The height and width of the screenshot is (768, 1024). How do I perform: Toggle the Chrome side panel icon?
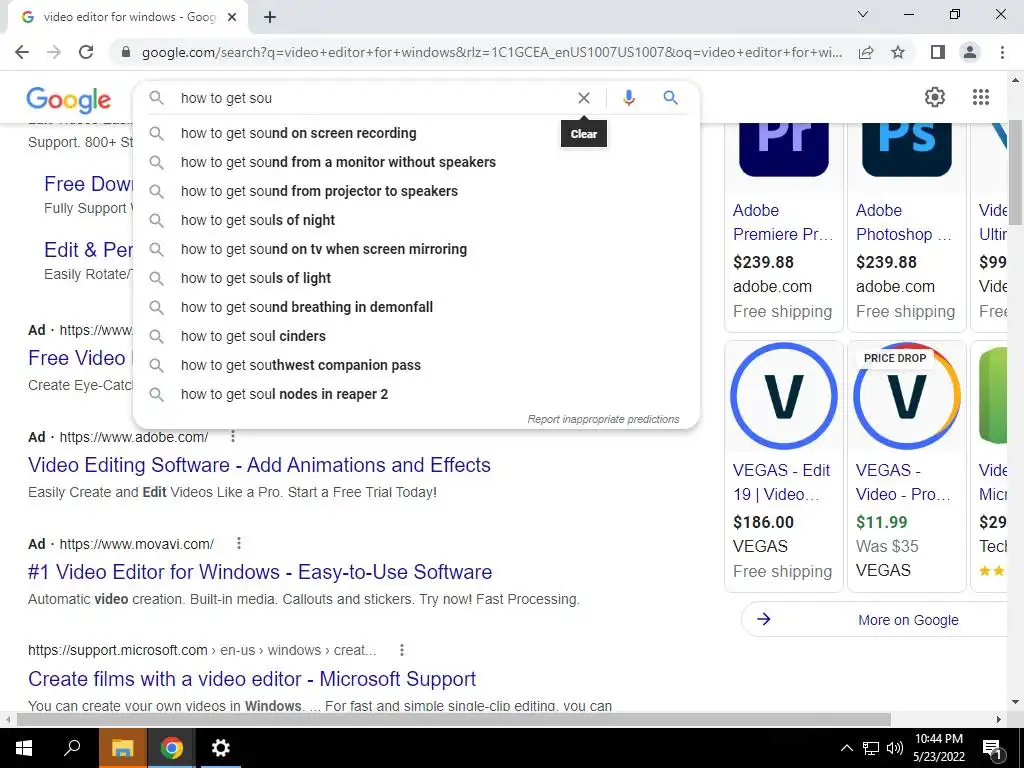pyautogui.click(x=938, y=52)
